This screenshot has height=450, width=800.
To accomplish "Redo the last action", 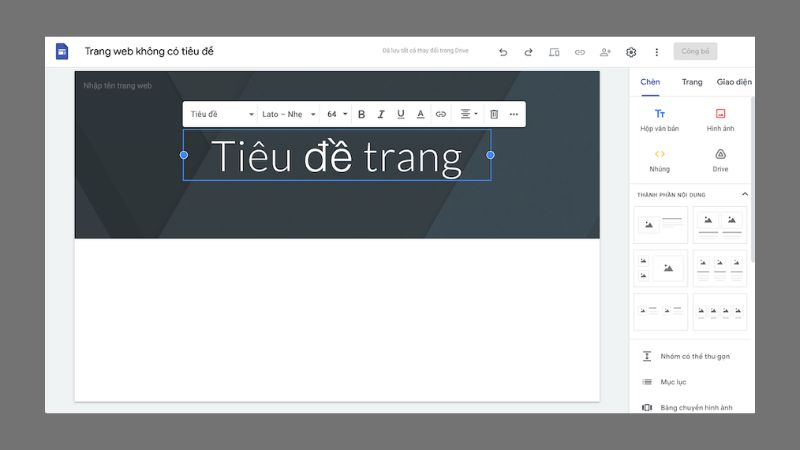I will click(x=529, y=52).
